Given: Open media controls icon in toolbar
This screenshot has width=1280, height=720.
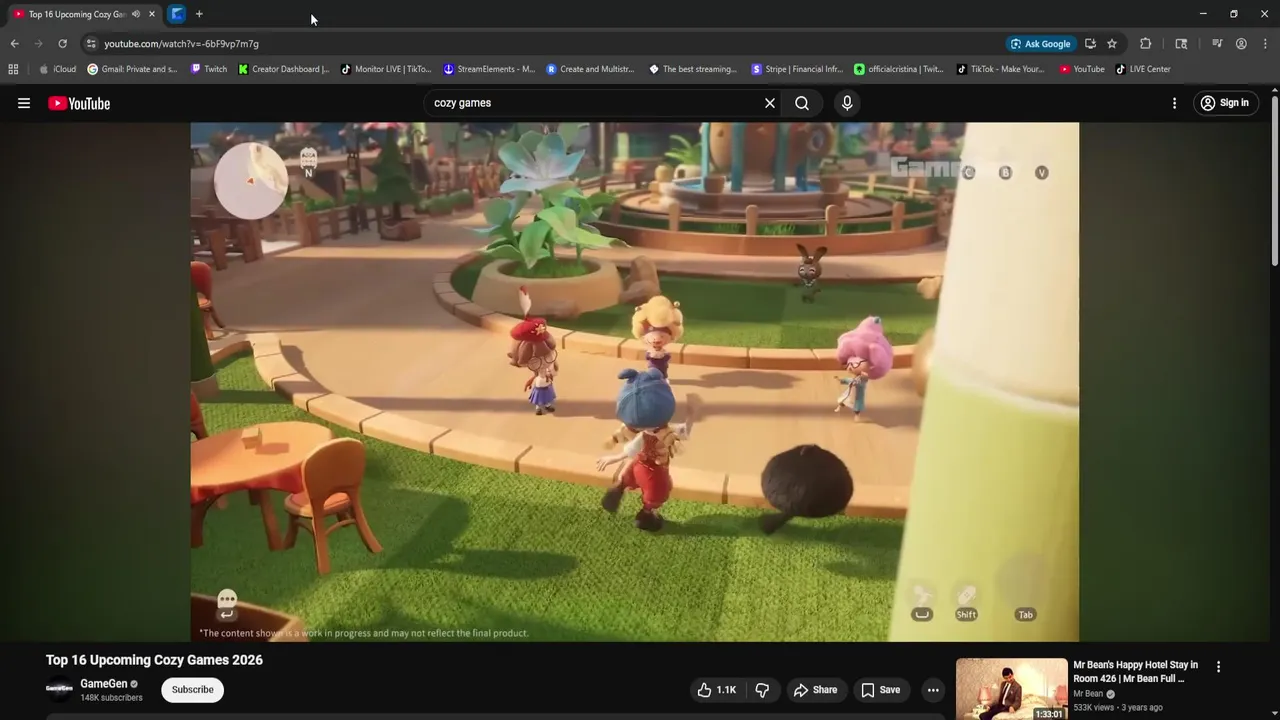Looking at the screenshot, I should pyautogui.click(x=1217, y=44).
